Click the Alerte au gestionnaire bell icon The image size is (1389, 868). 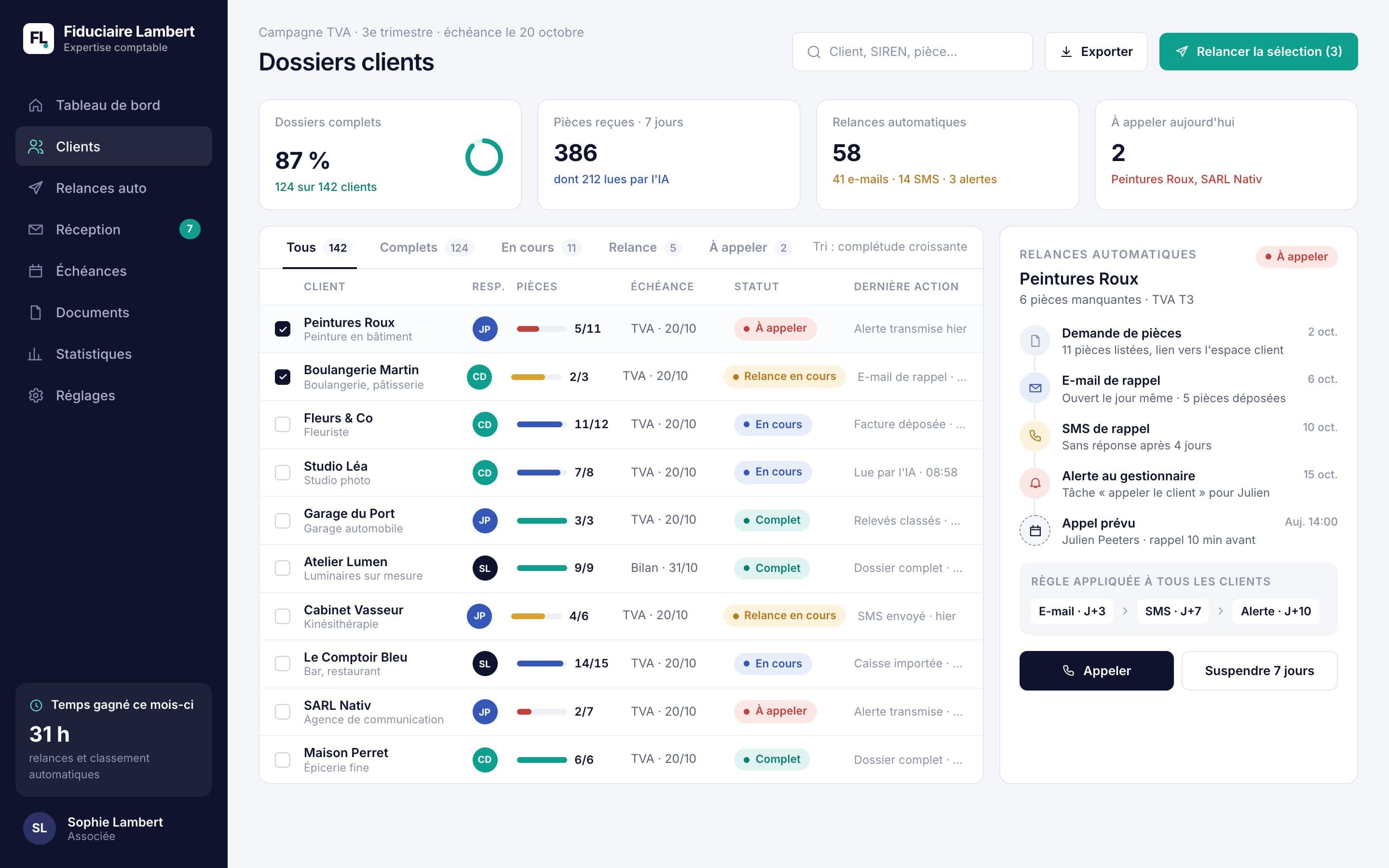point(1035,483)
